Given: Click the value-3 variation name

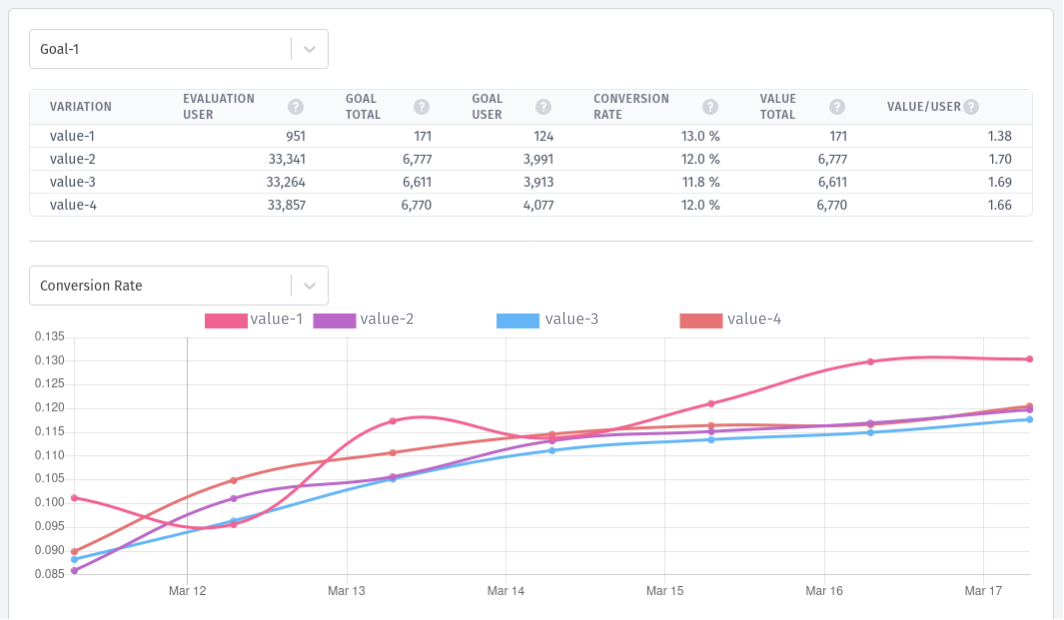Looking at the screenshot, I should point(72,182).
